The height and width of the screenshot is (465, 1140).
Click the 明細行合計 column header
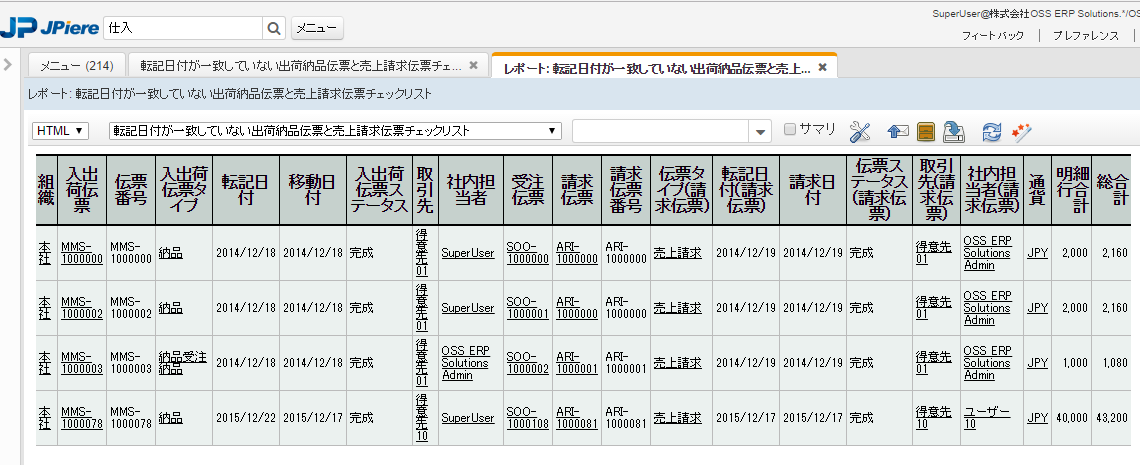(x=1072, y=189)
